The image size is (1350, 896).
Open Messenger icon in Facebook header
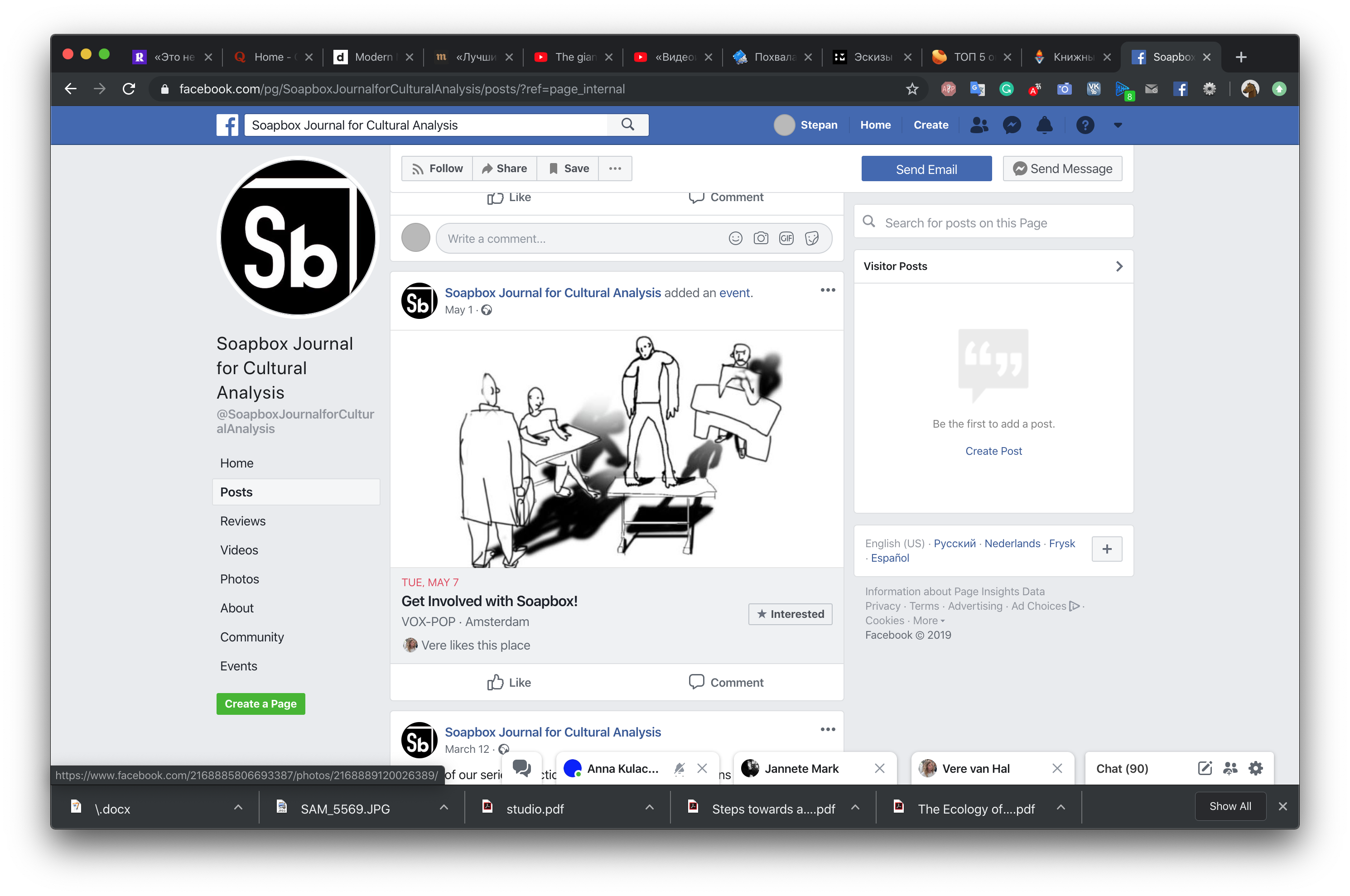click(1012, 125)
